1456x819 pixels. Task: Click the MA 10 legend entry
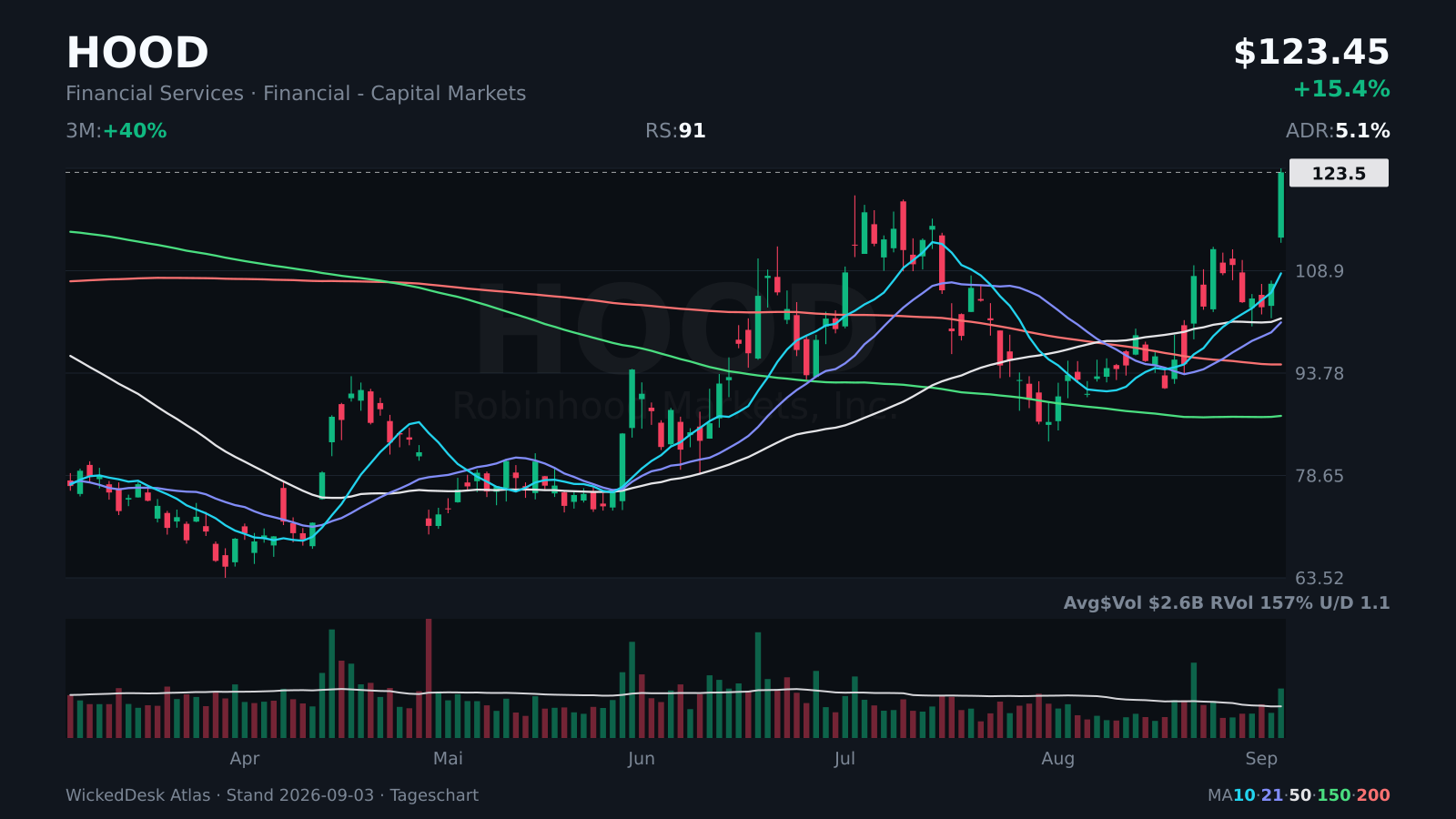pyautogui.click(x=1244, y=795)
